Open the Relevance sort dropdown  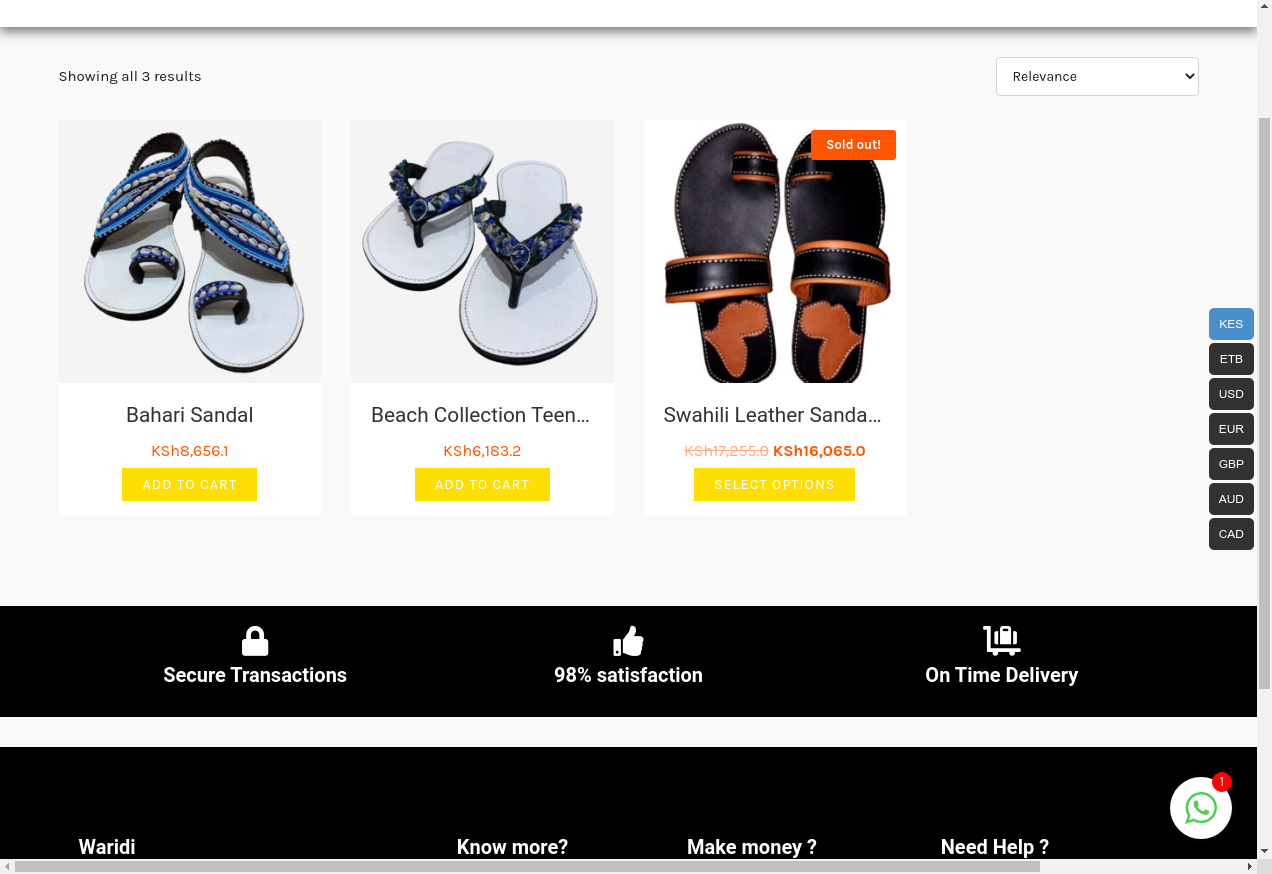(x=1097, y=76)
